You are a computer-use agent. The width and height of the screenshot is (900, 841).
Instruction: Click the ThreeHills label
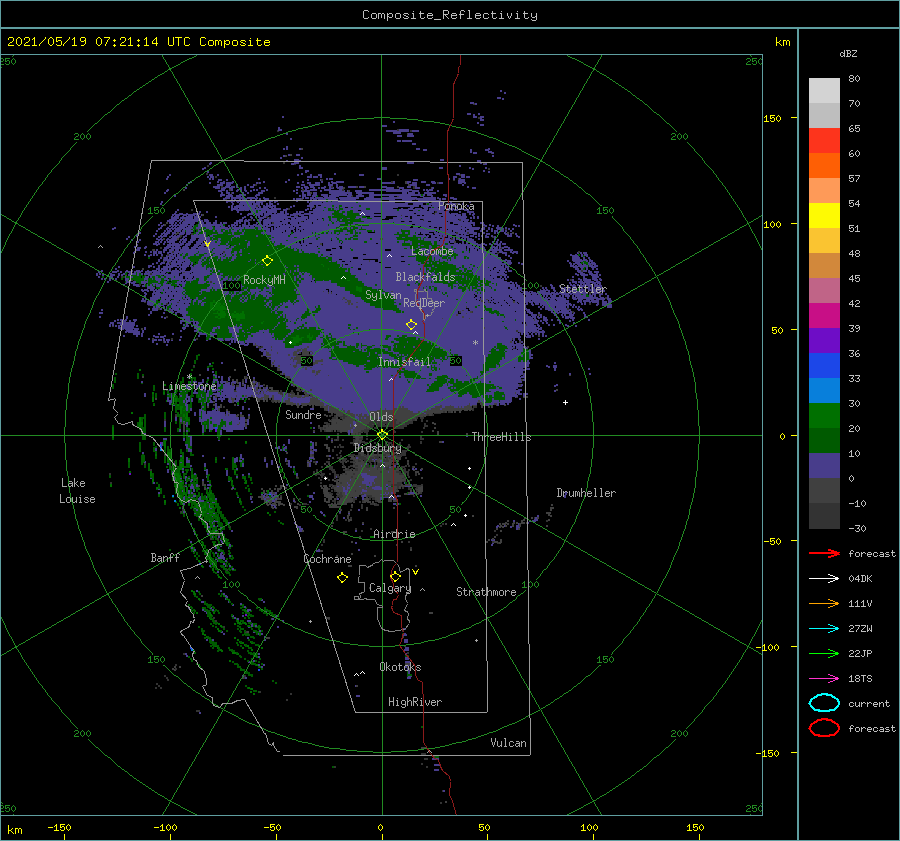click(501, 437)
